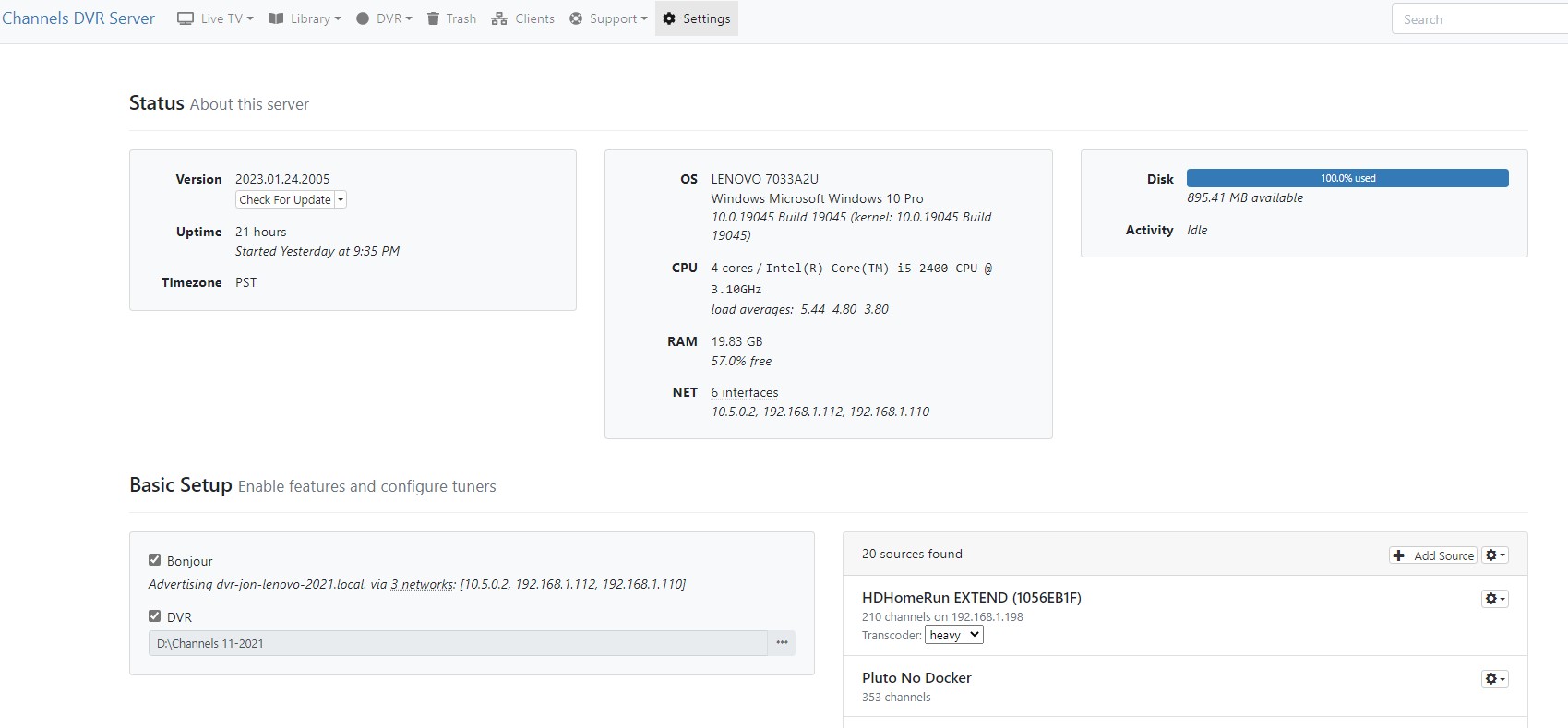Open gear menu for Pluto No Docker
This screenshot has width=1568, height=728.
click(1494, 679)
